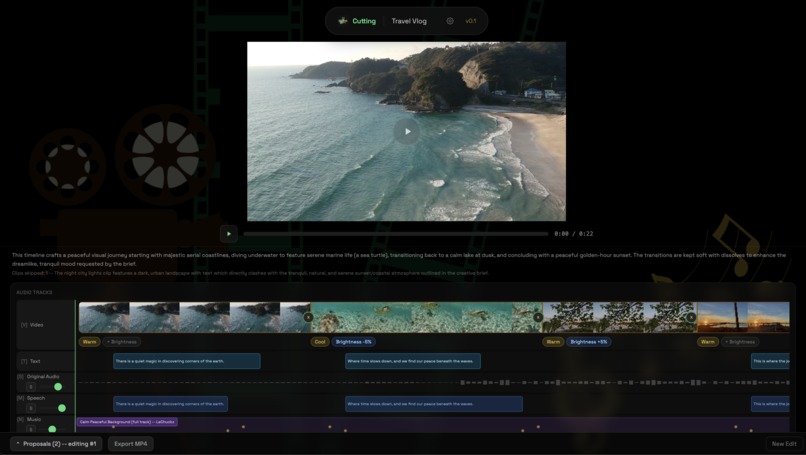Select text clip 'There is a quiet magic'
This screenshot has width=806, height=455.
click(187, 361)
